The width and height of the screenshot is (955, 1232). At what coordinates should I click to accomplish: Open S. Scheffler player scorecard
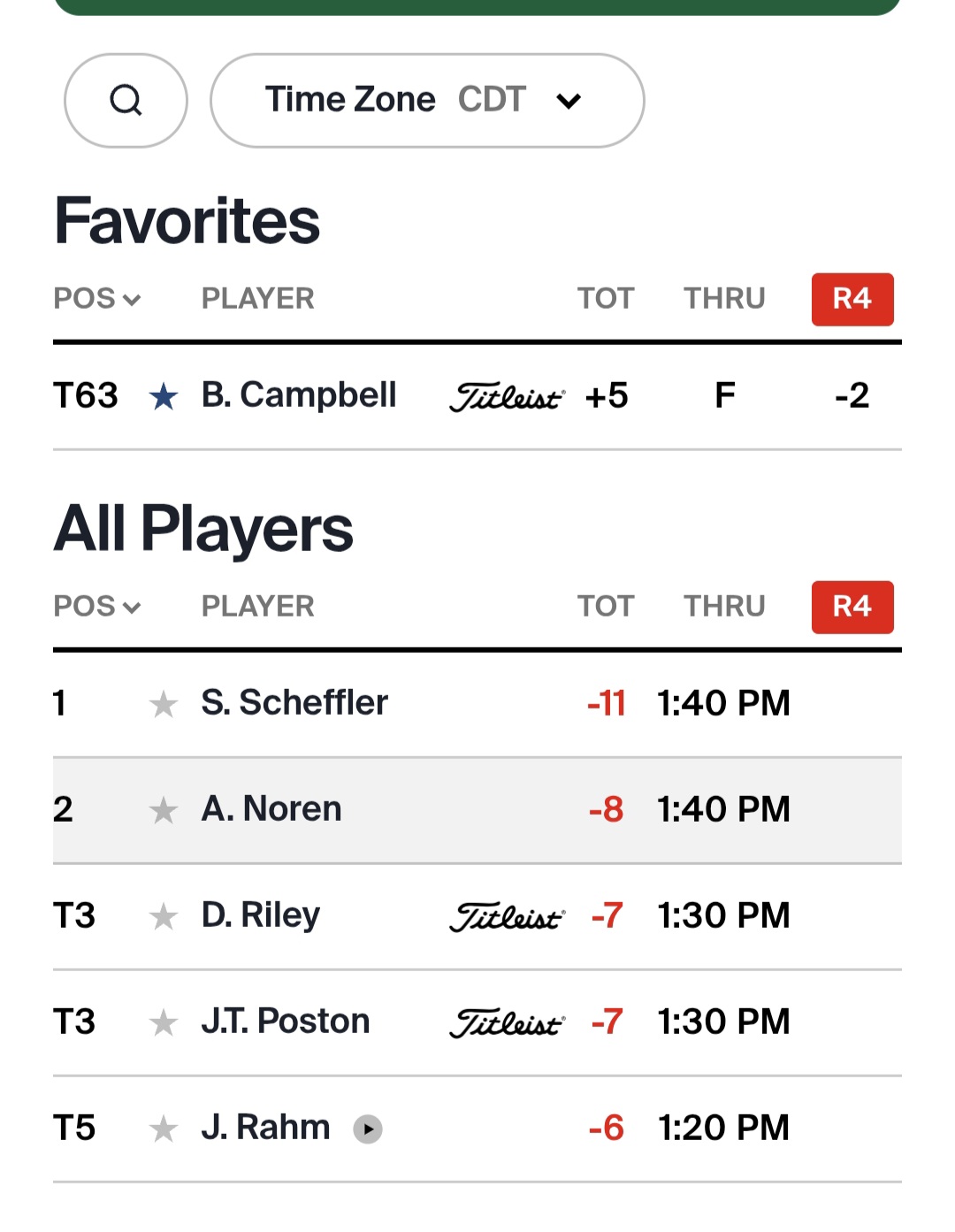[294, 703]
